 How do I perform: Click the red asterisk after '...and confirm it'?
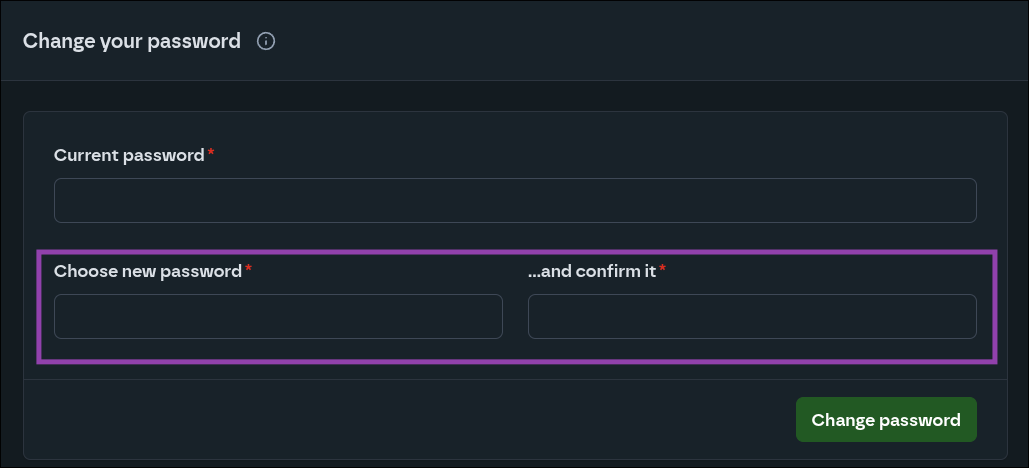[x=663, y=270]
